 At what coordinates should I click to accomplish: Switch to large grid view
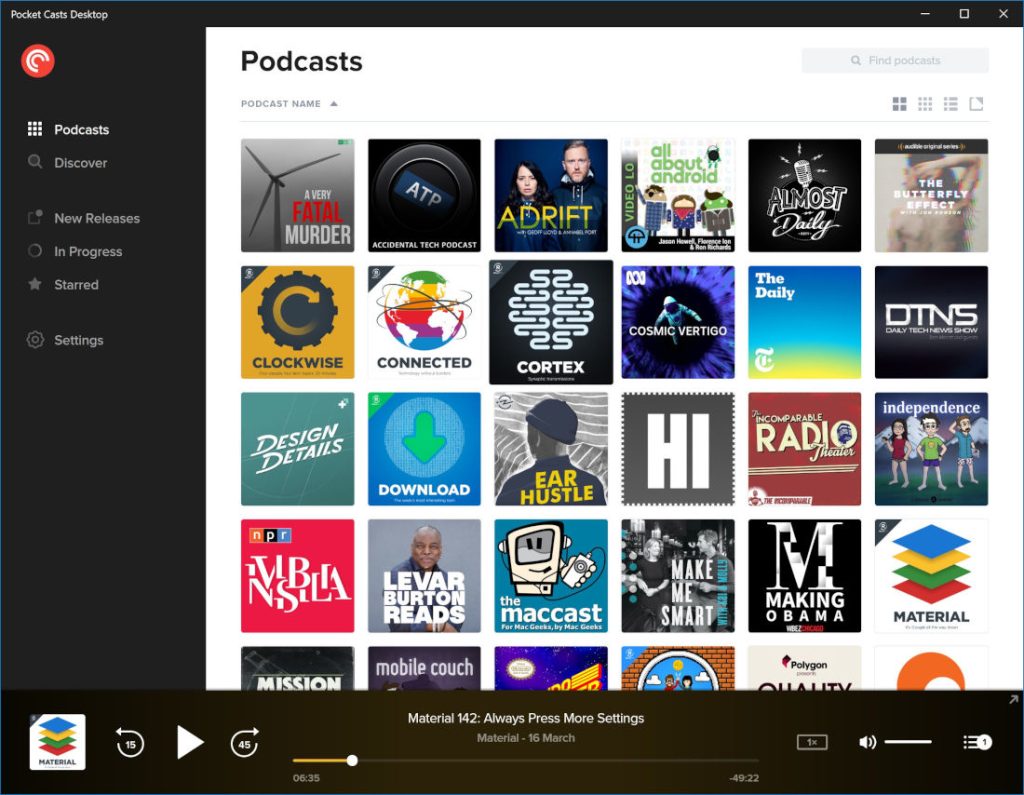pyautogui.click(x=899, y=104)
